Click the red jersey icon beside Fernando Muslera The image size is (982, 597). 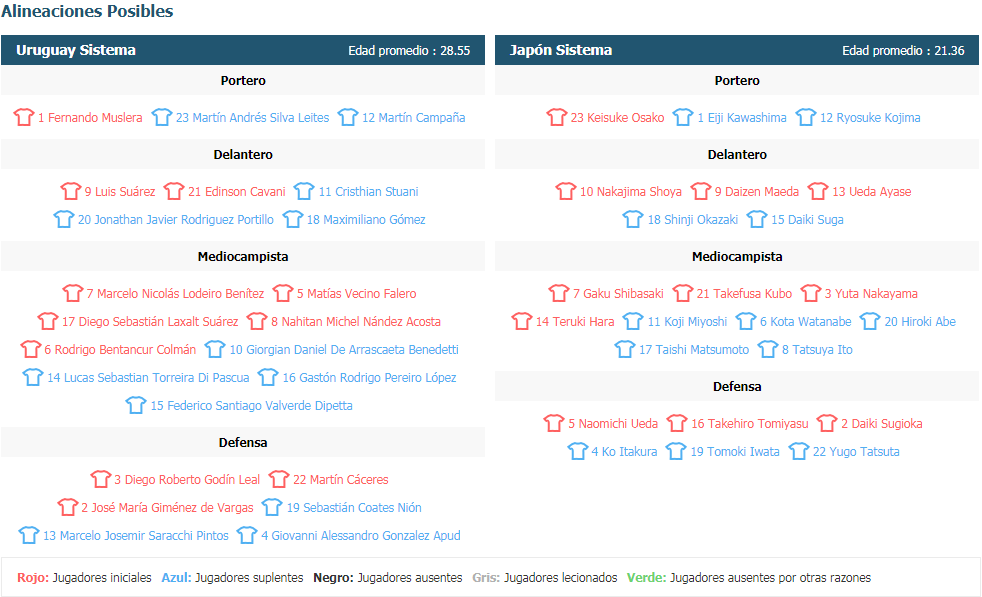click(24, 117)
